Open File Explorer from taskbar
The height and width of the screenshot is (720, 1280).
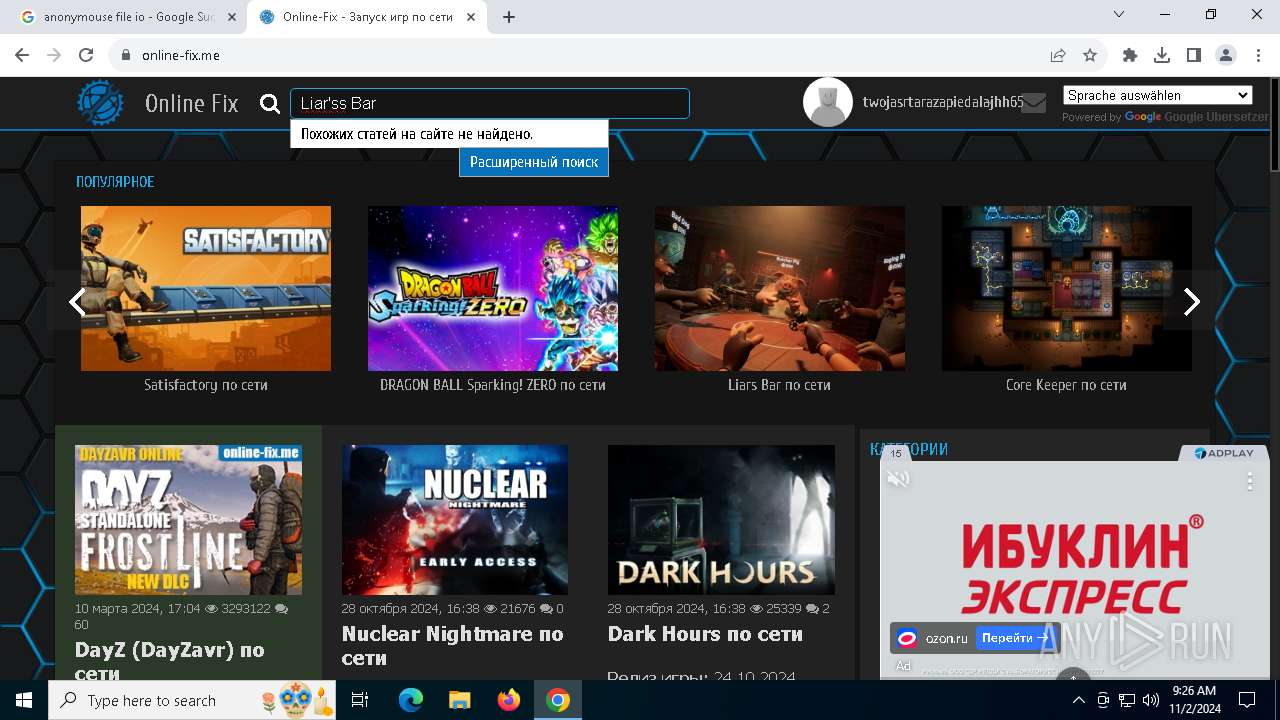coord(459,700)
